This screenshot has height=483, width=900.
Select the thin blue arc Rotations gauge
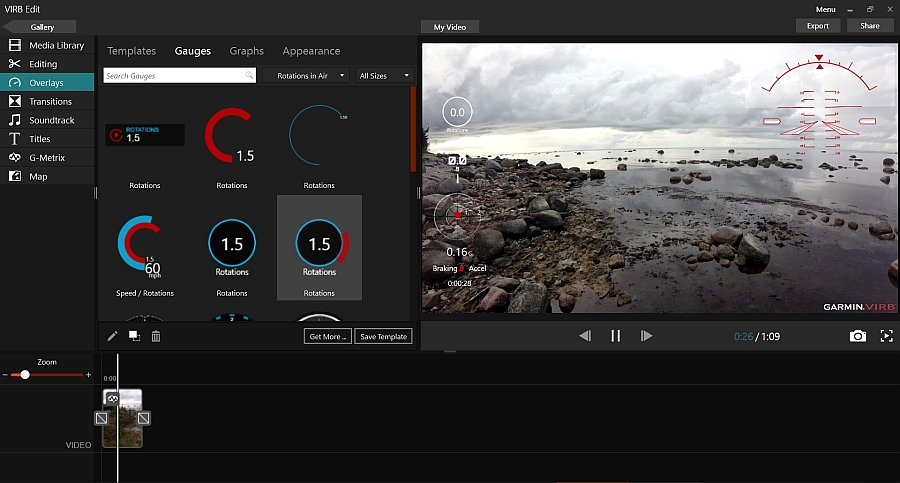pyautogui.click(x=319, y=136)
